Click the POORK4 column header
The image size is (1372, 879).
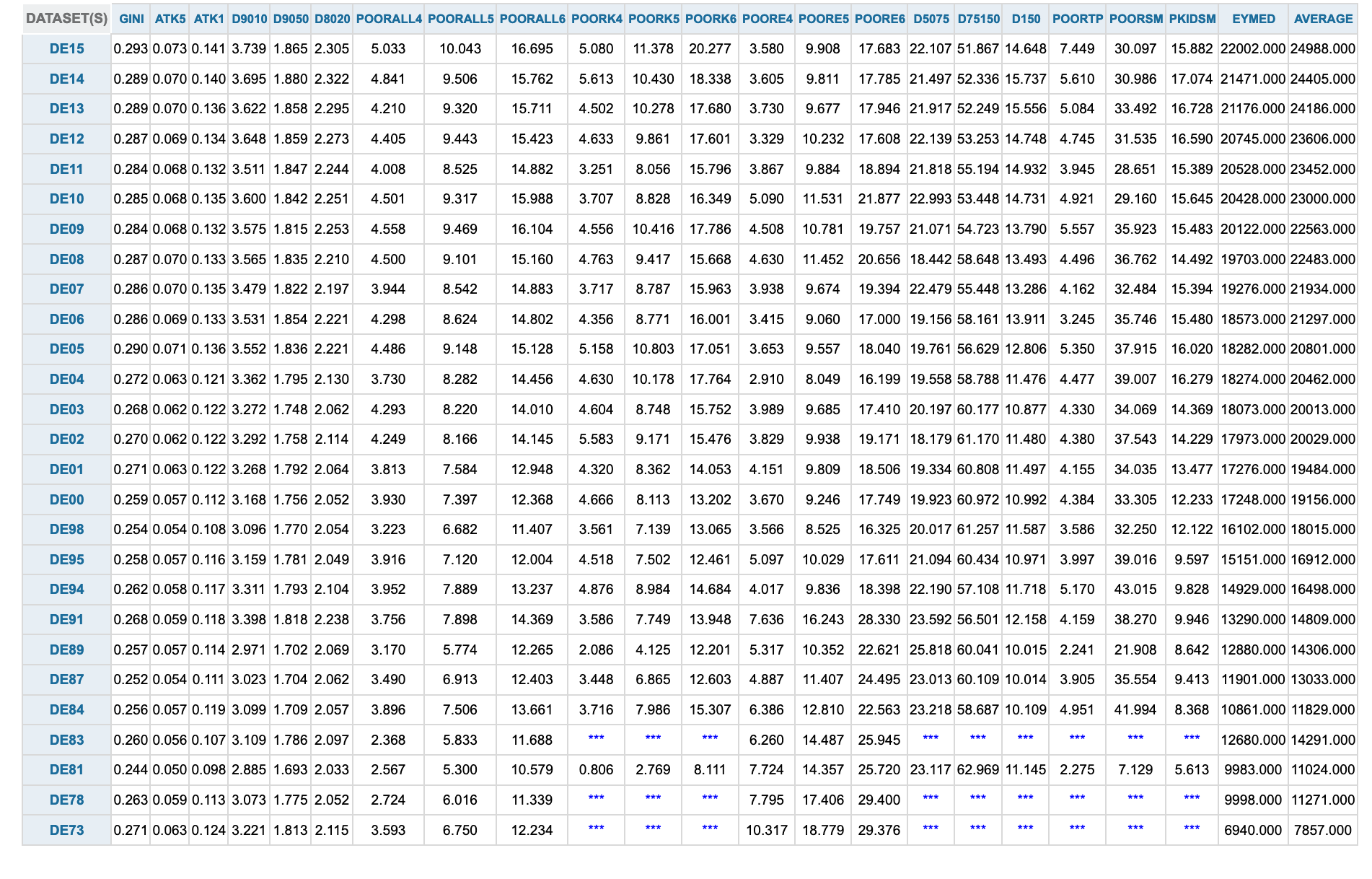point(597,19)
